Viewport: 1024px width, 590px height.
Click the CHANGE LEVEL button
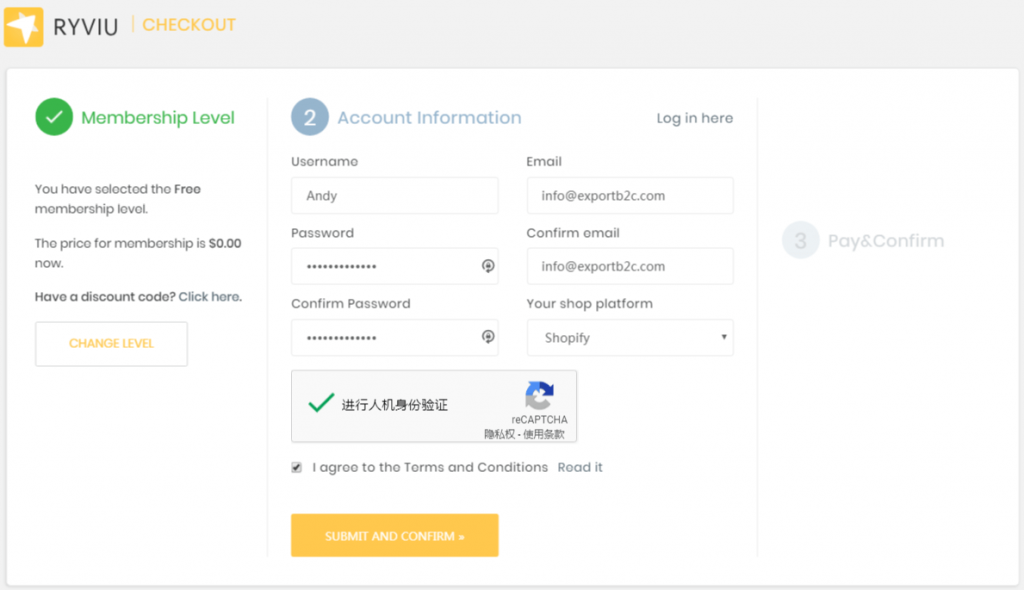tap(111, 343)
